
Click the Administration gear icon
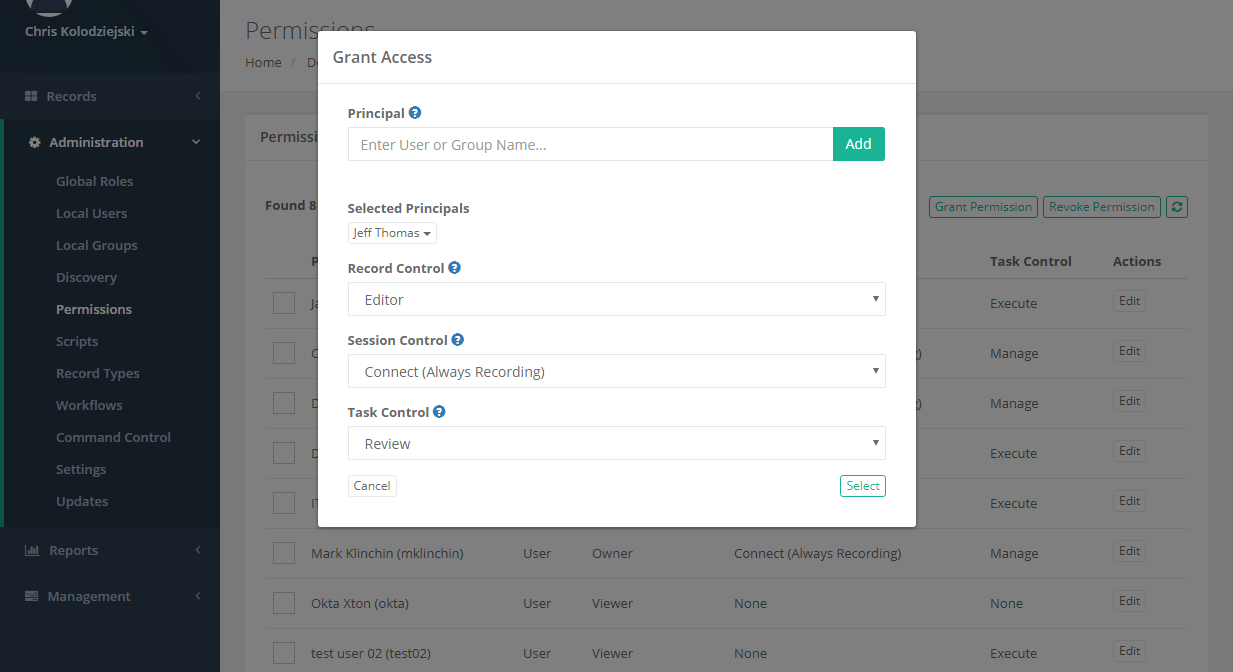coord(33,142)
